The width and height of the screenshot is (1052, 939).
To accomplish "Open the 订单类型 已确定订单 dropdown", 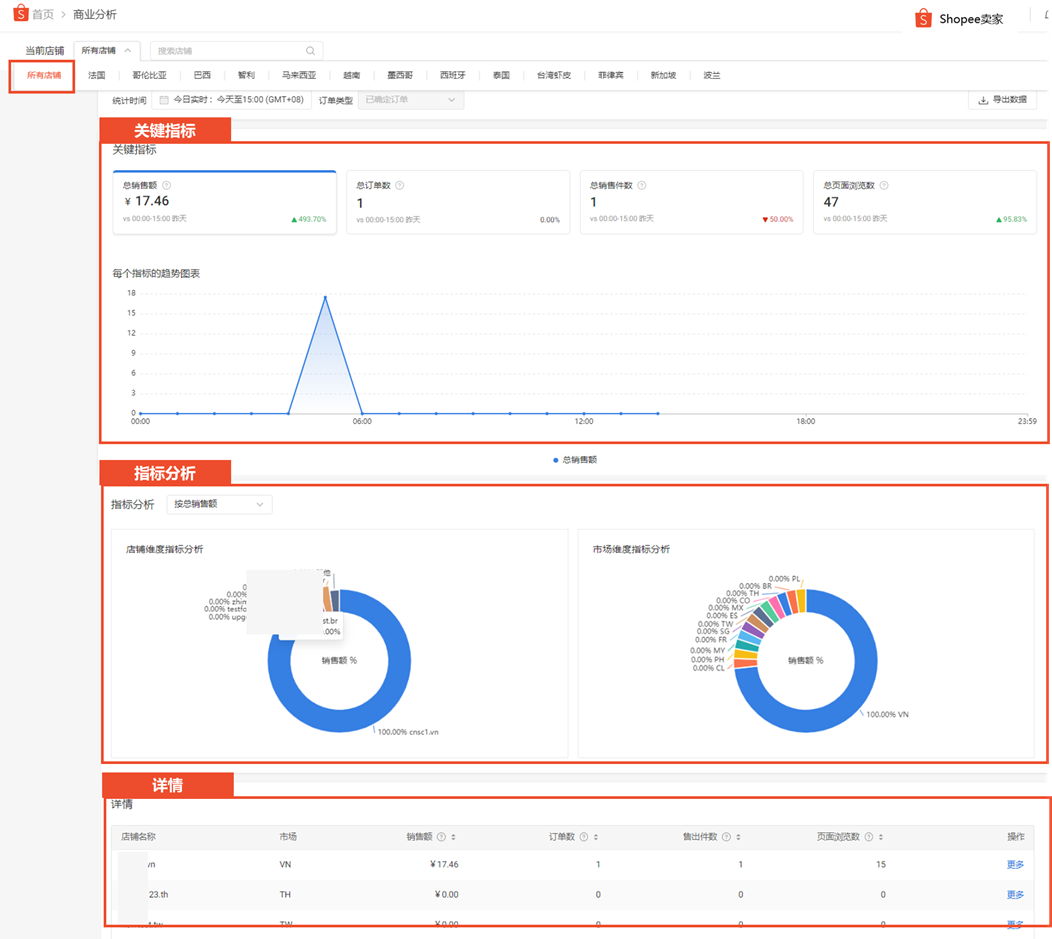I will click(x=410, y=100).
